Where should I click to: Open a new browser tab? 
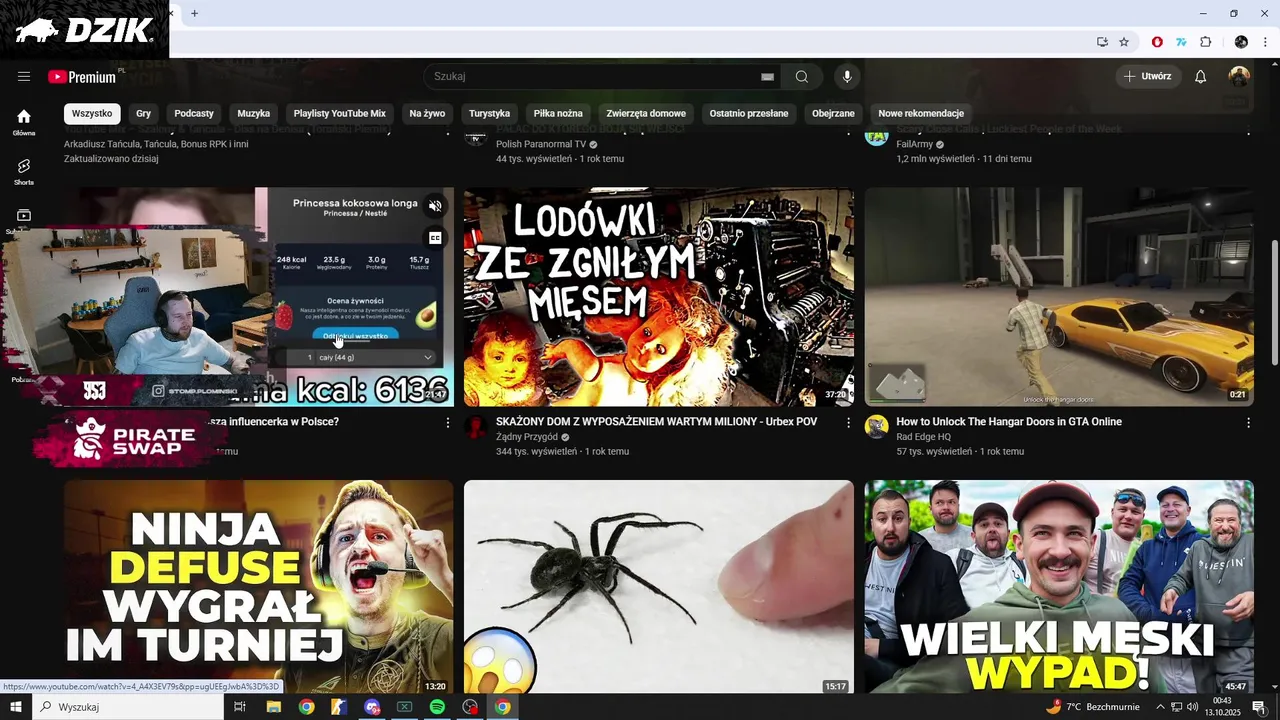click(x=194, y=13)
